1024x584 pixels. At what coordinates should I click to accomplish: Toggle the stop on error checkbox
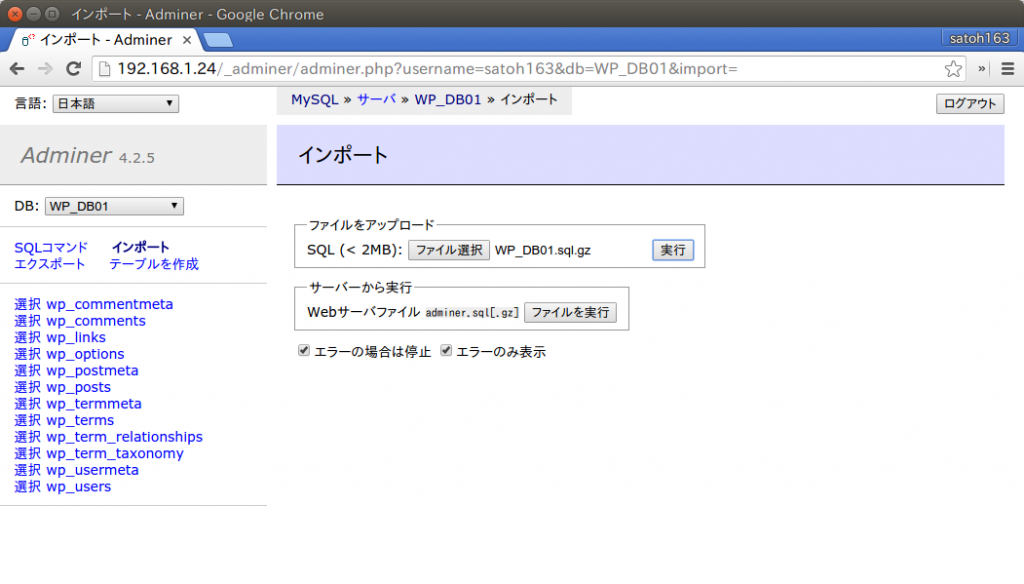coord(304,351)
